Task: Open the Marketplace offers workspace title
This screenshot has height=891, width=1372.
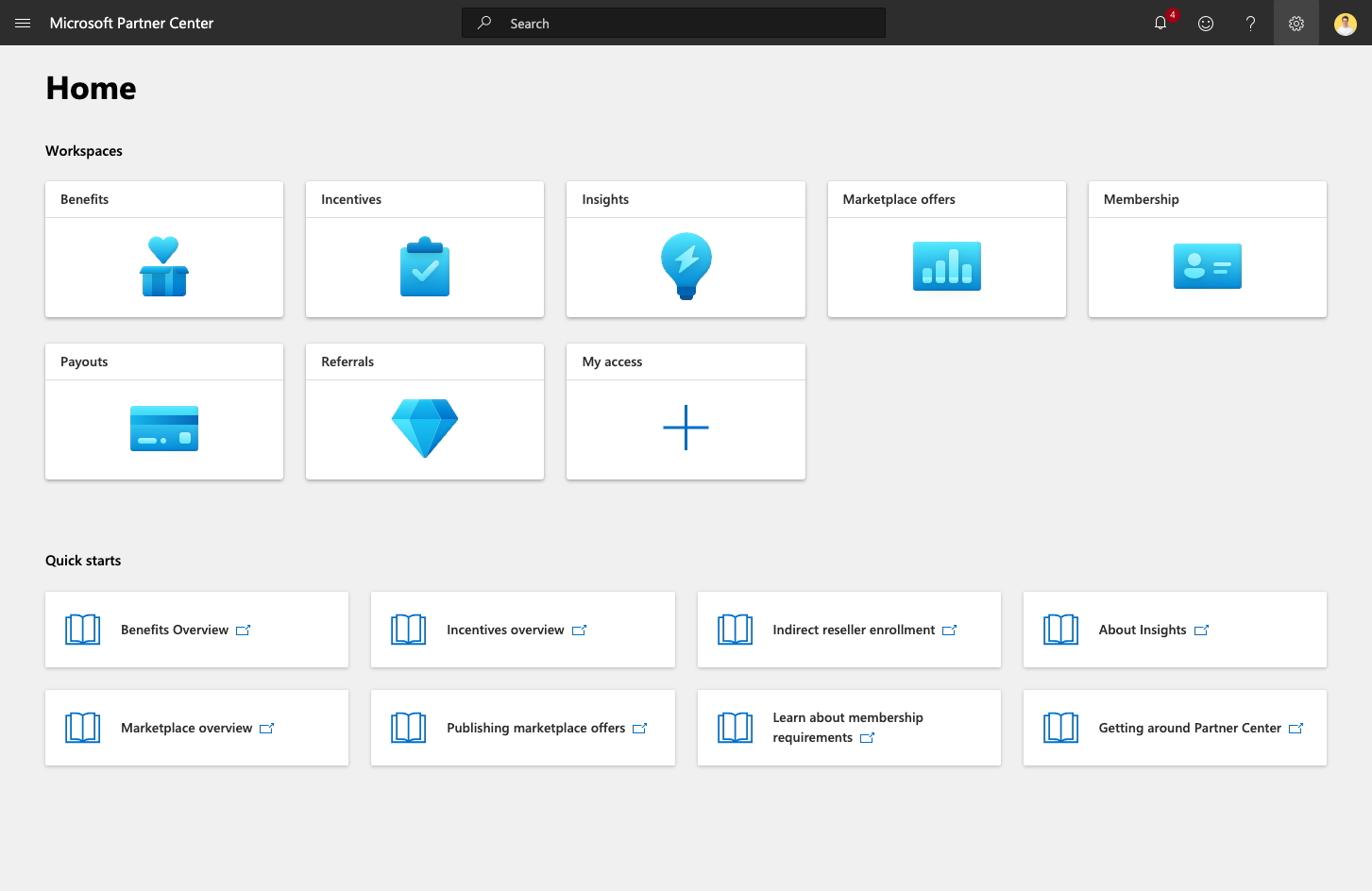Action: pyautogui.click(x=899, y=199)
